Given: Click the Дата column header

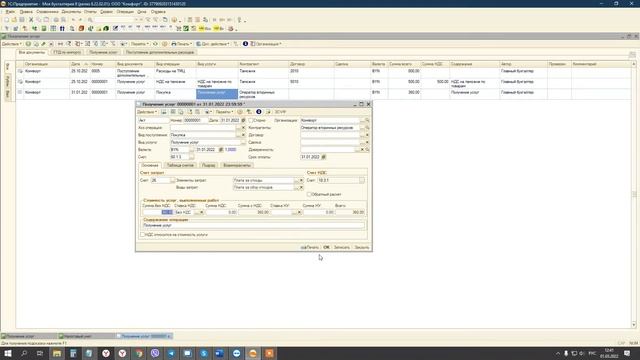Looking at the screenshot, I should pos(79,64).
